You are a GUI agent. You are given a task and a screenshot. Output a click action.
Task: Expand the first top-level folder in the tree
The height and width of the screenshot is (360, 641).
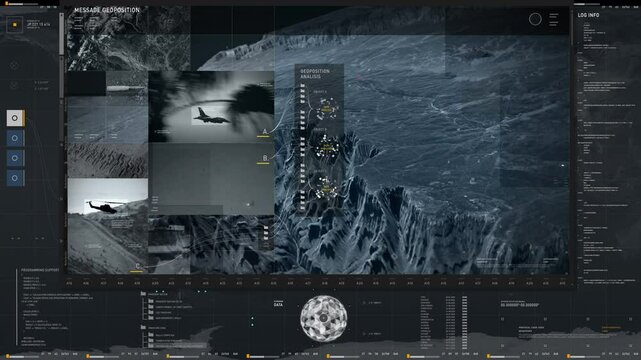tap(143, 293)
